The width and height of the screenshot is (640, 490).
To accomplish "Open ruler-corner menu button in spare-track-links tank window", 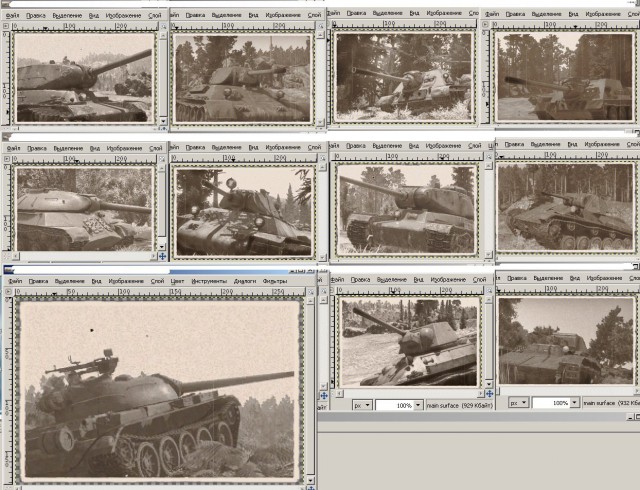I will click(x=6, y=158).
